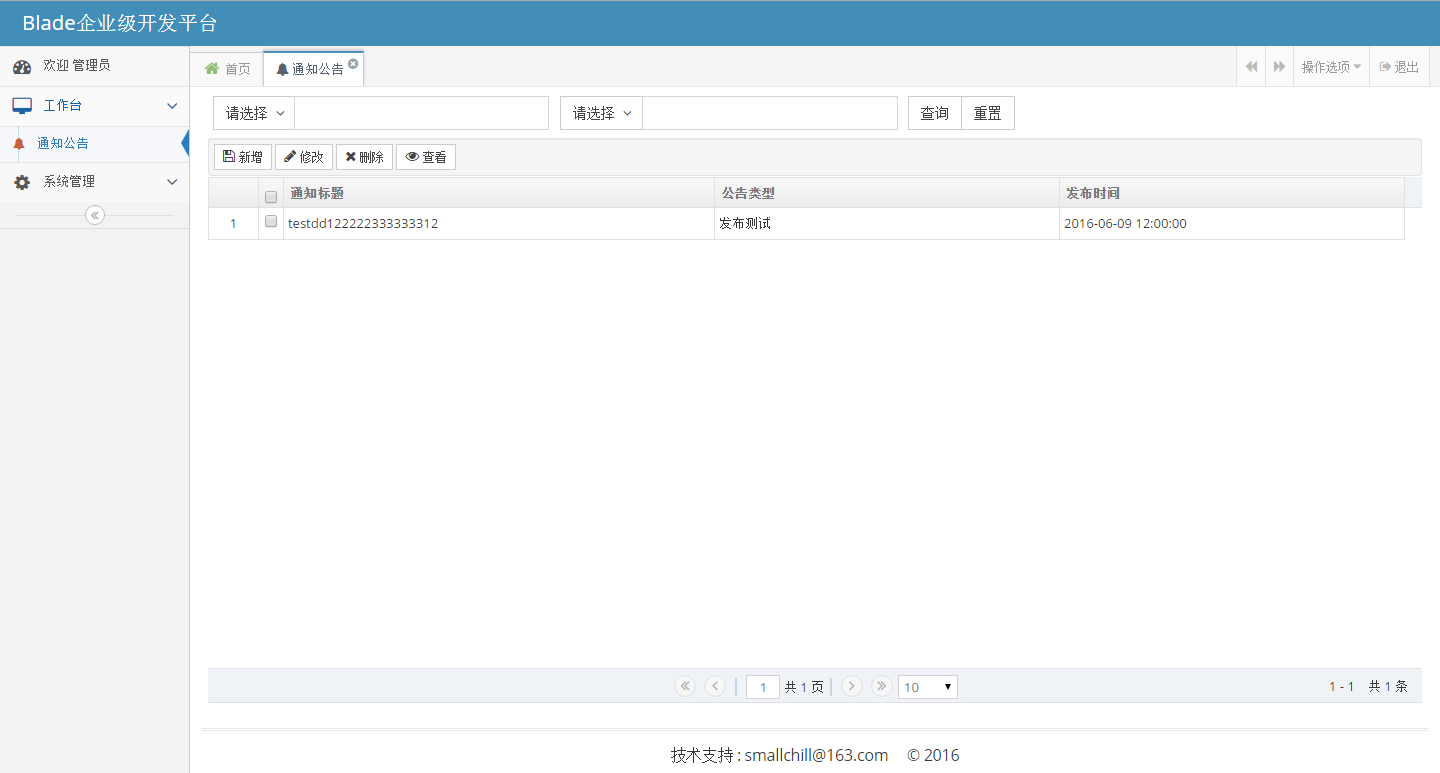Click the testdd122222333333312 title cell
Viewport: 1440px width, 773px height.
pos(499,224)
